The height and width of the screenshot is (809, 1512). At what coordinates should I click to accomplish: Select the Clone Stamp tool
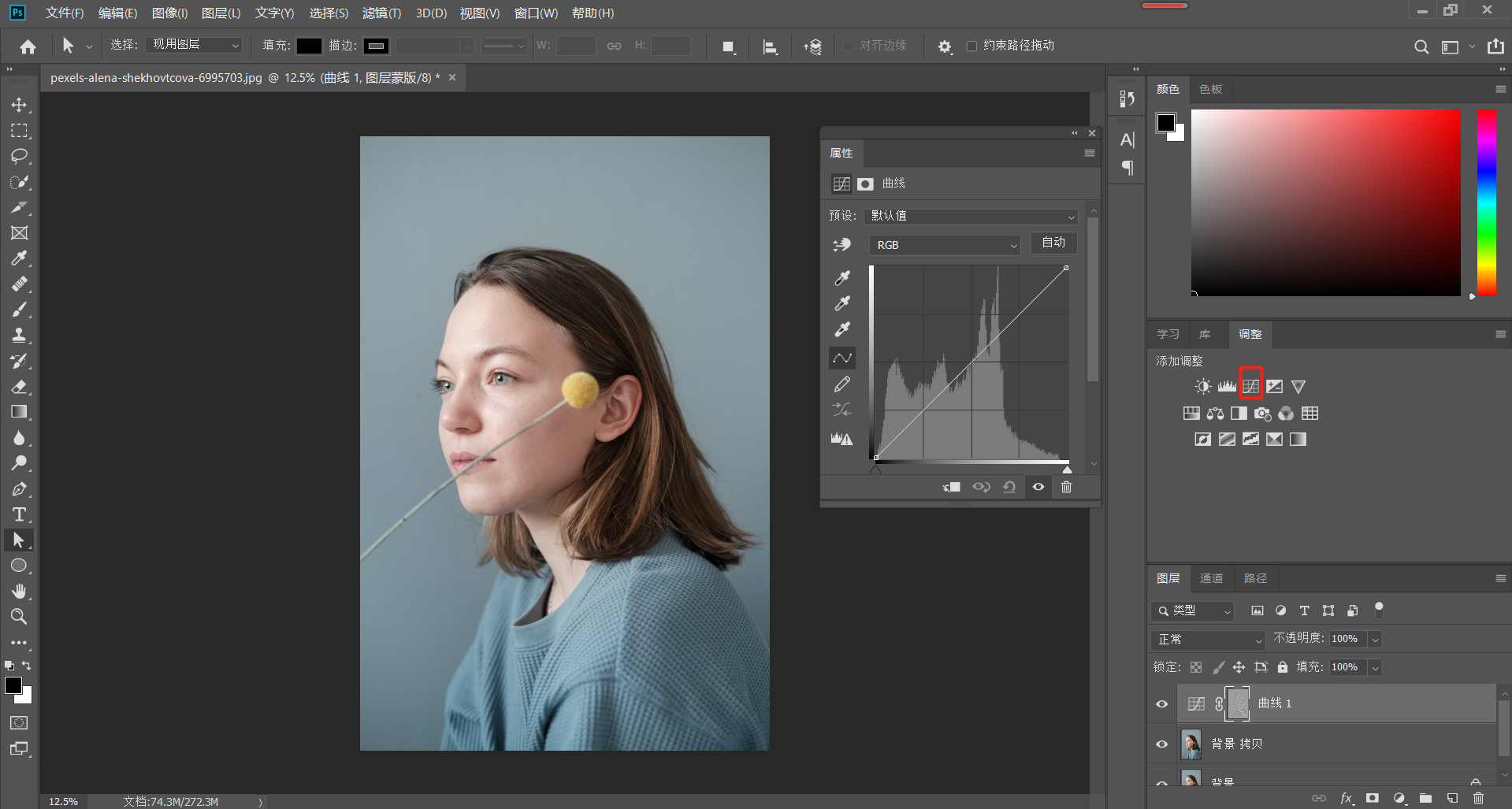point(19,335)
